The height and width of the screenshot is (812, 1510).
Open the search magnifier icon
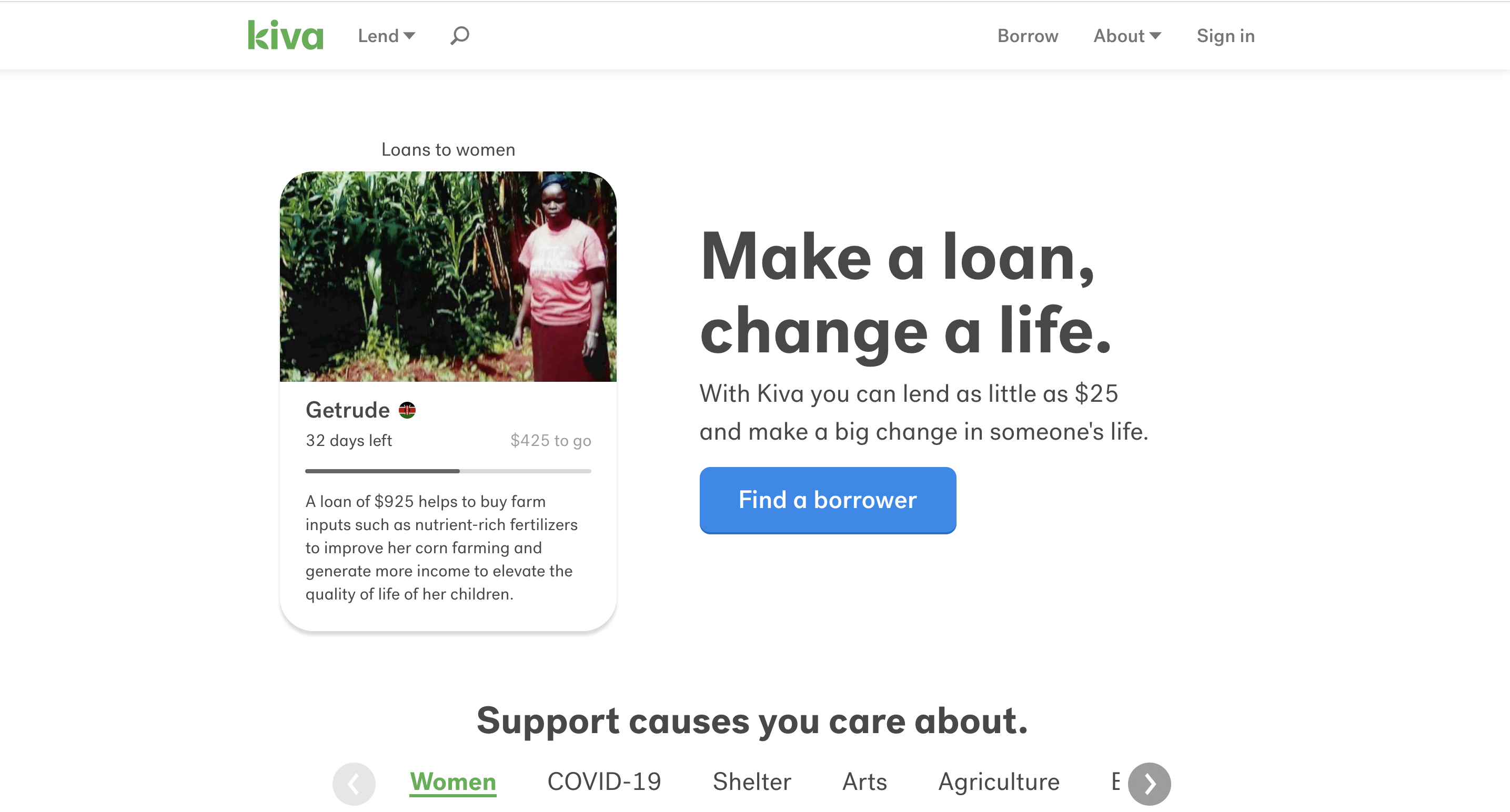pos(459,35)
